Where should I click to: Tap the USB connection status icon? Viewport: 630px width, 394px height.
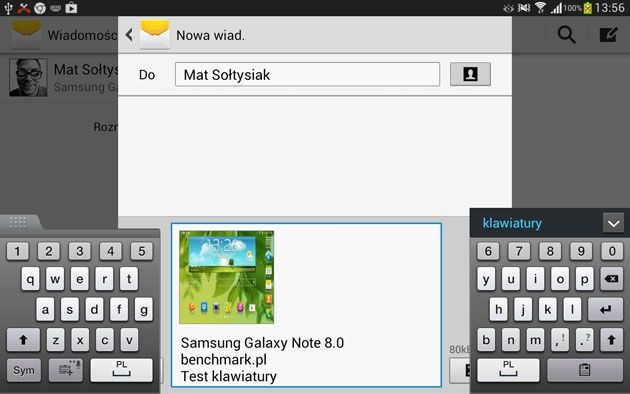pos(8,8)
